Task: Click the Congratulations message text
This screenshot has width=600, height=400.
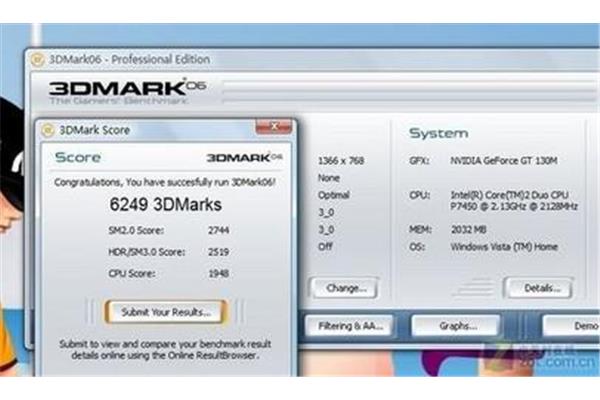Action: tap(165, 182)
